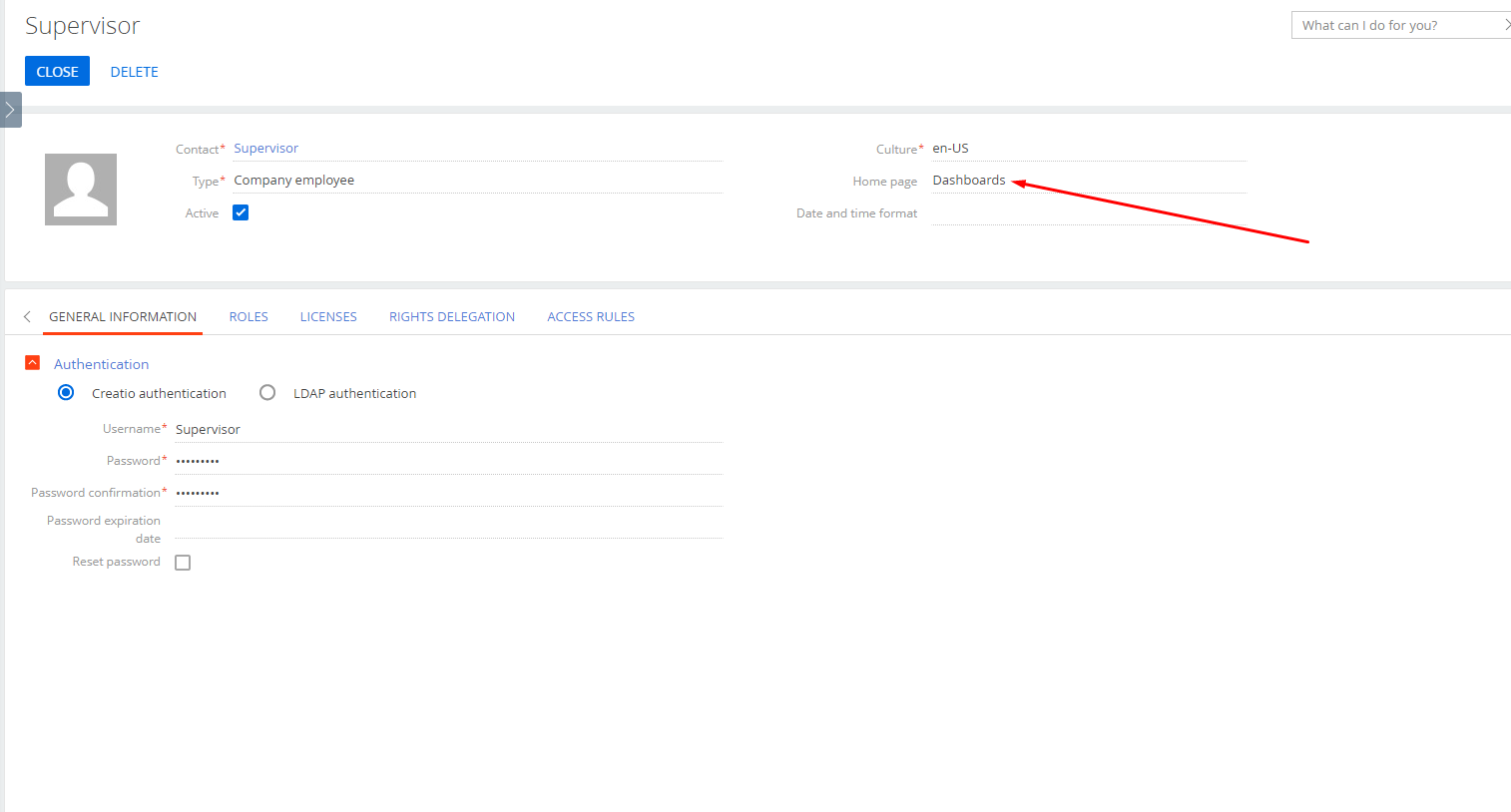Expand the collapsed left side panel arrow

point(10,110)
